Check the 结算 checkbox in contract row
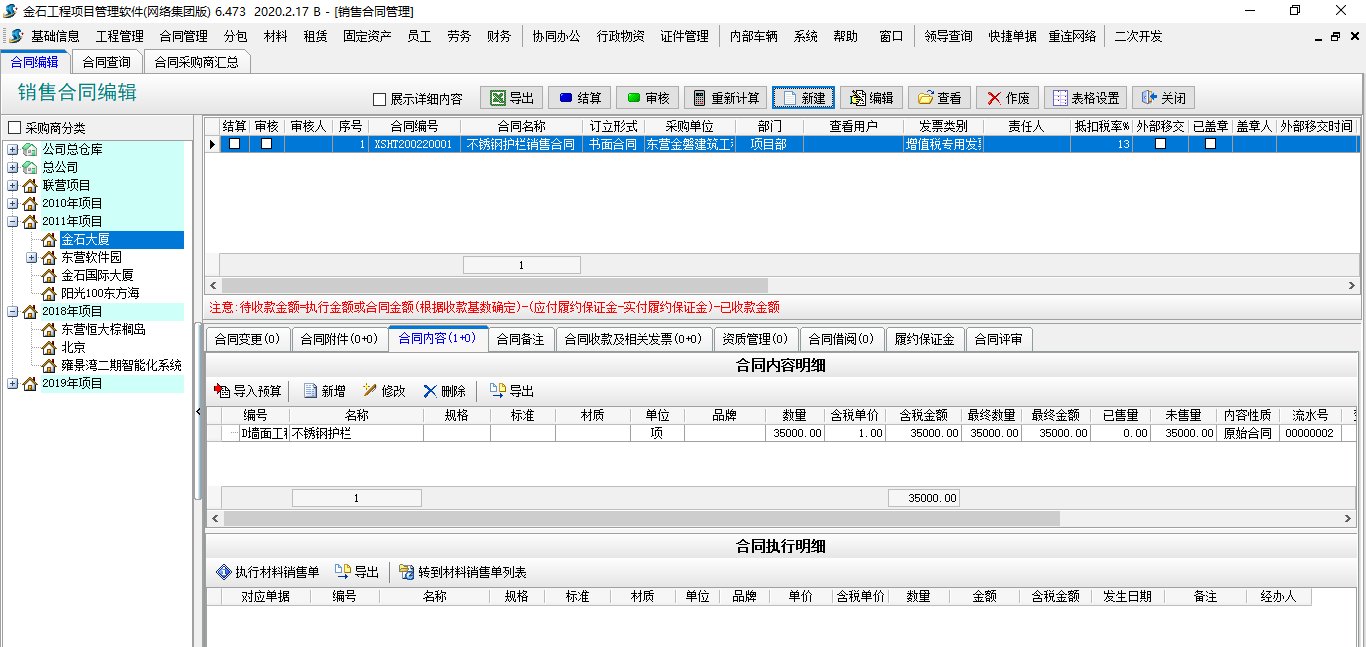Image resolution: width=1366 pixels, height=647 pixels. [234, 144]
